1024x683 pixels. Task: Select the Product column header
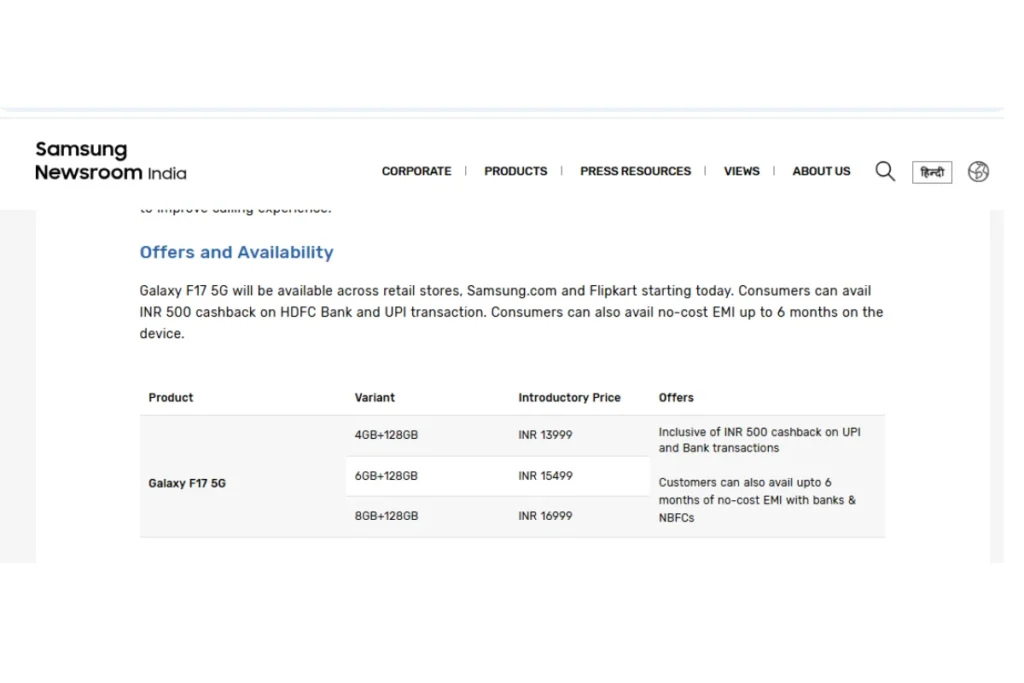(x=171, y=397)
